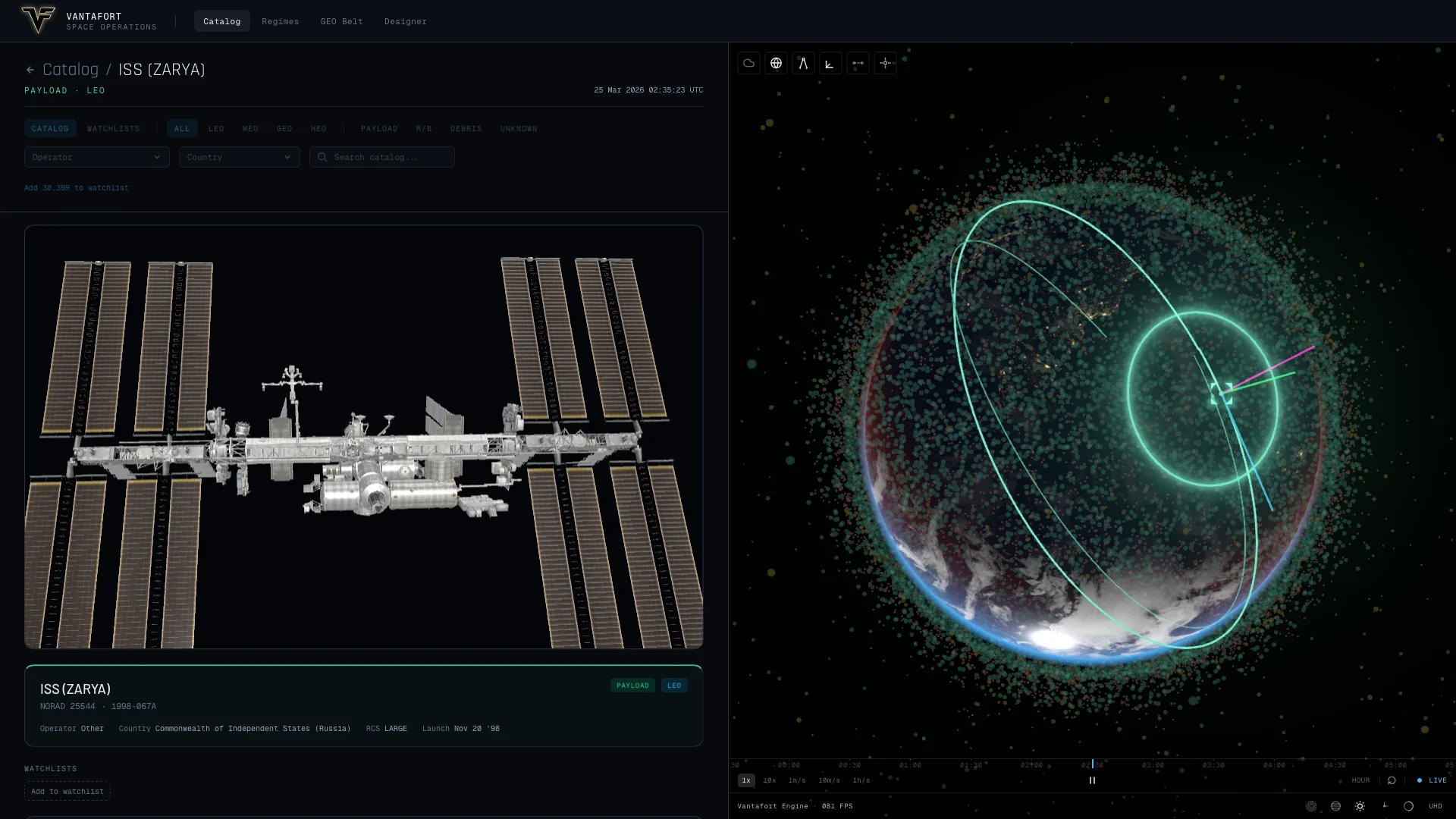The width and height of the screenshot is (1456, 819).
Task: Filter orbit regime by LEO
Action: click(216, 128)
